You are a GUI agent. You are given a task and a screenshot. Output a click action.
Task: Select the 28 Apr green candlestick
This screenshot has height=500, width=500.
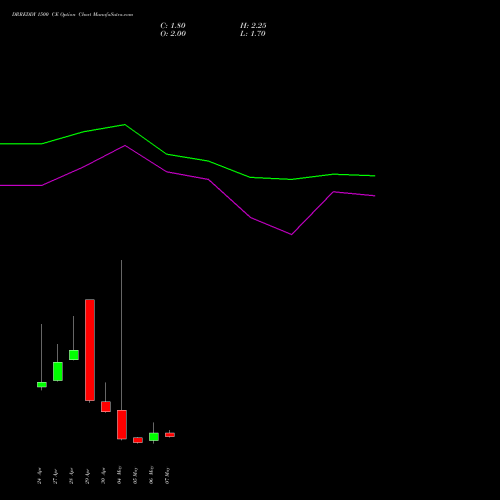click(x=74, y=355)
